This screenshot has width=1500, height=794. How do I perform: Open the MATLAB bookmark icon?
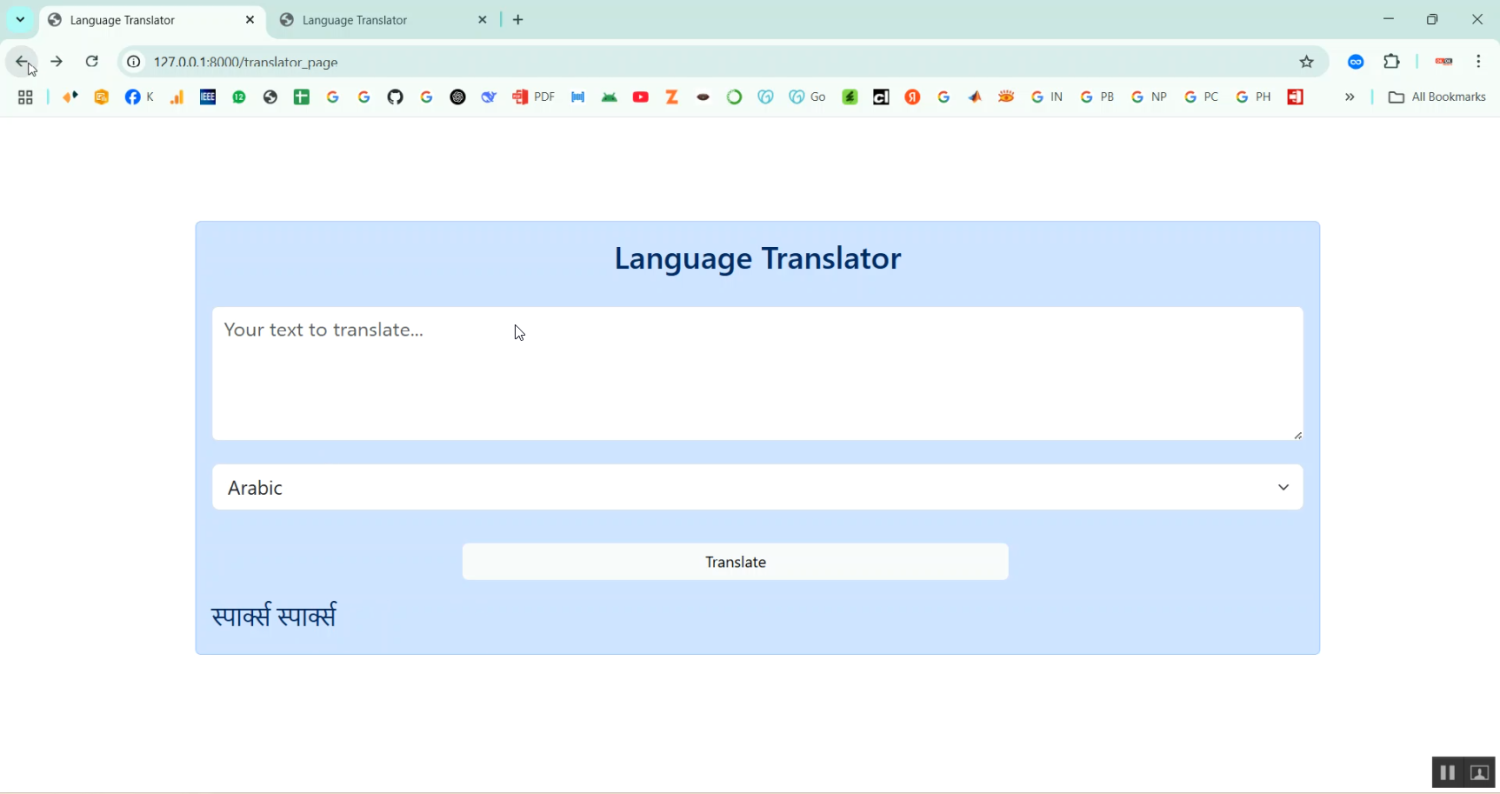pyautogui.click(x=975, y=97)
